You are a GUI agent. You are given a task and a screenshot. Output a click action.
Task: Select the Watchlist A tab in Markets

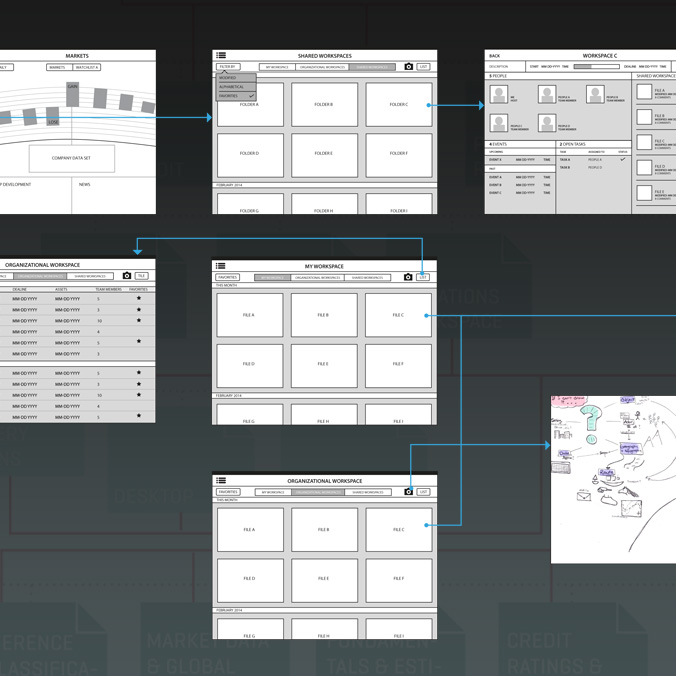click(87, 67)
